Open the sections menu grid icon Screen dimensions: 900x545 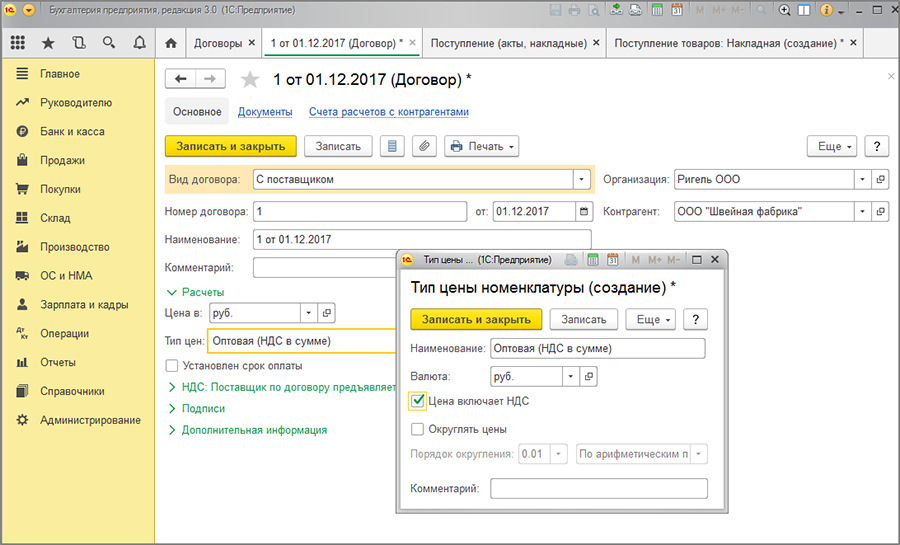pyautogui.click(x=17, y=44)
